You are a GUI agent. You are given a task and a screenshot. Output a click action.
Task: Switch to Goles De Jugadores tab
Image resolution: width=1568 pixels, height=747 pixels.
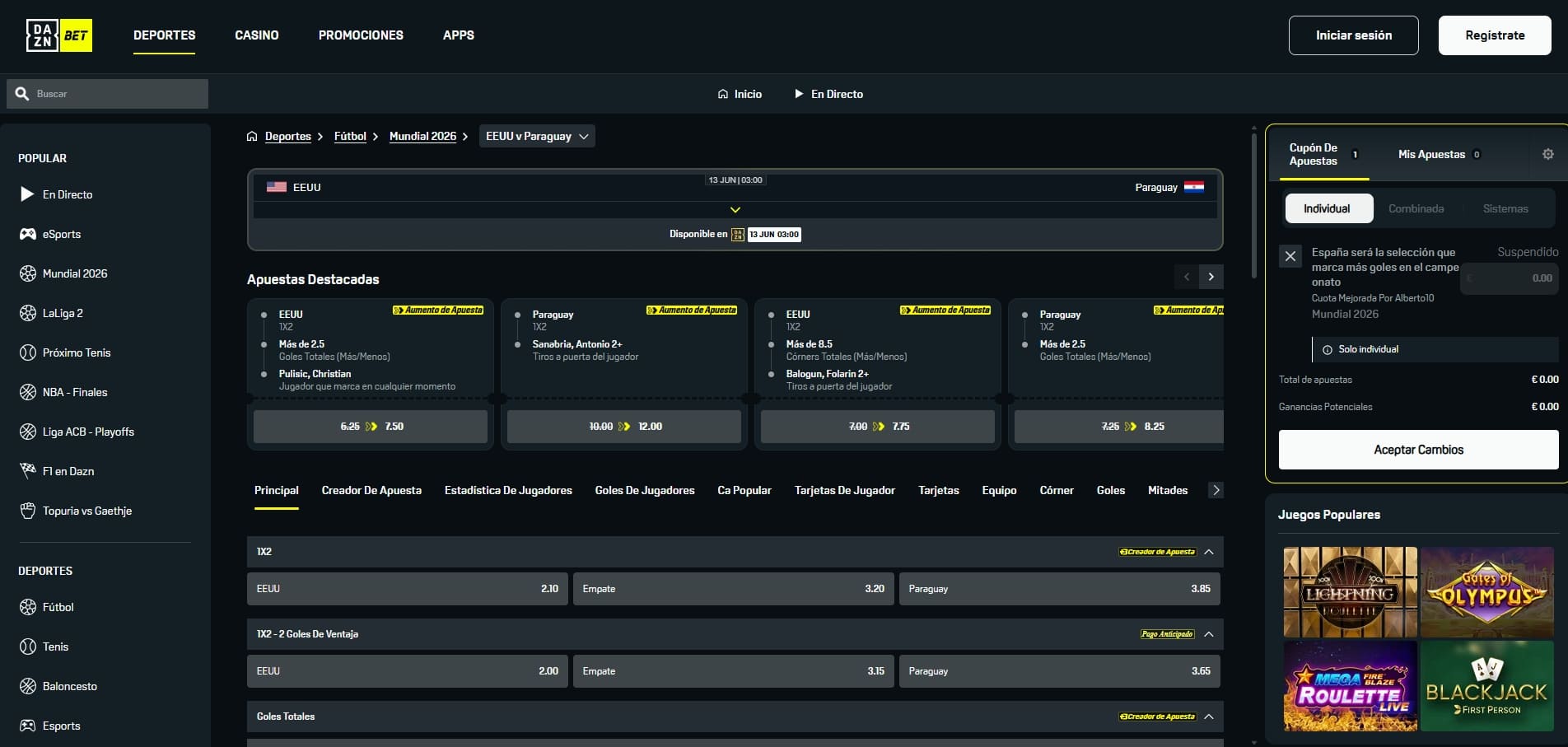[645, 490]
